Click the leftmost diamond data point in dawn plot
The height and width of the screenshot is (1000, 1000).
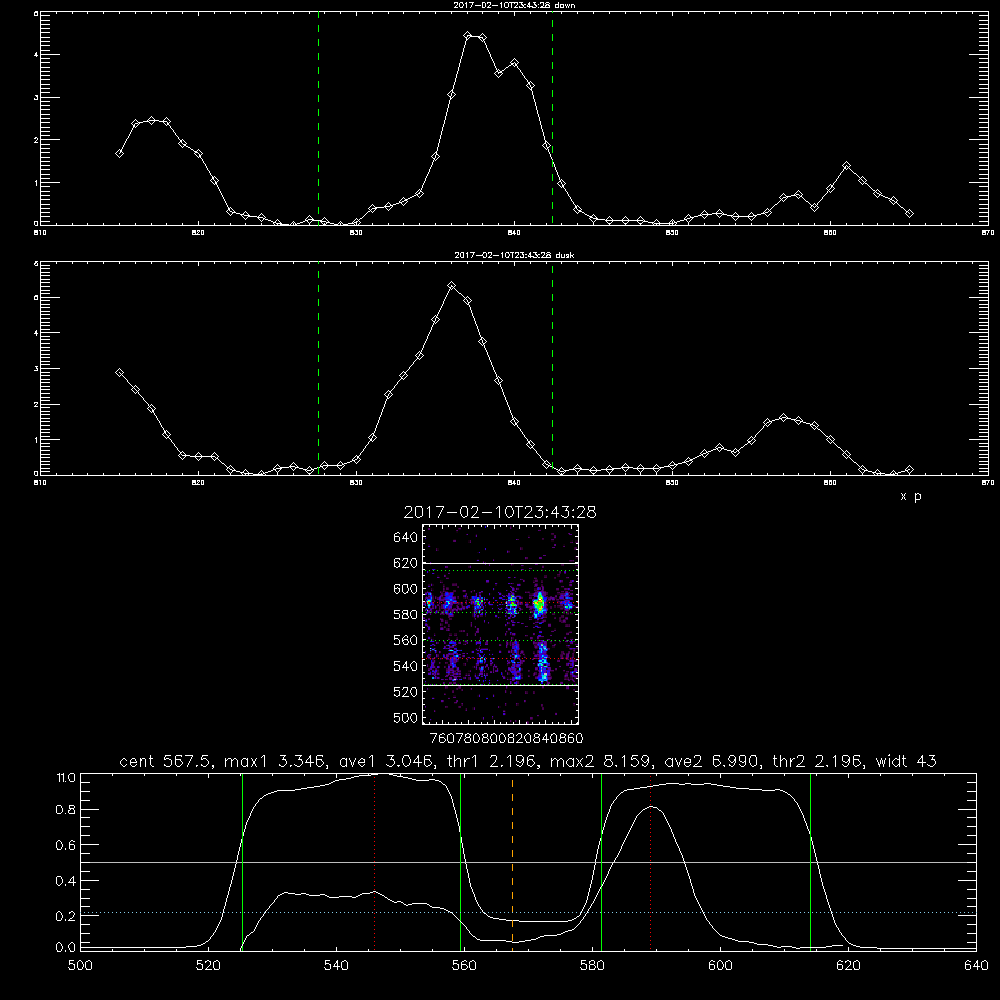pyautogui.click(x=119, y=153)
